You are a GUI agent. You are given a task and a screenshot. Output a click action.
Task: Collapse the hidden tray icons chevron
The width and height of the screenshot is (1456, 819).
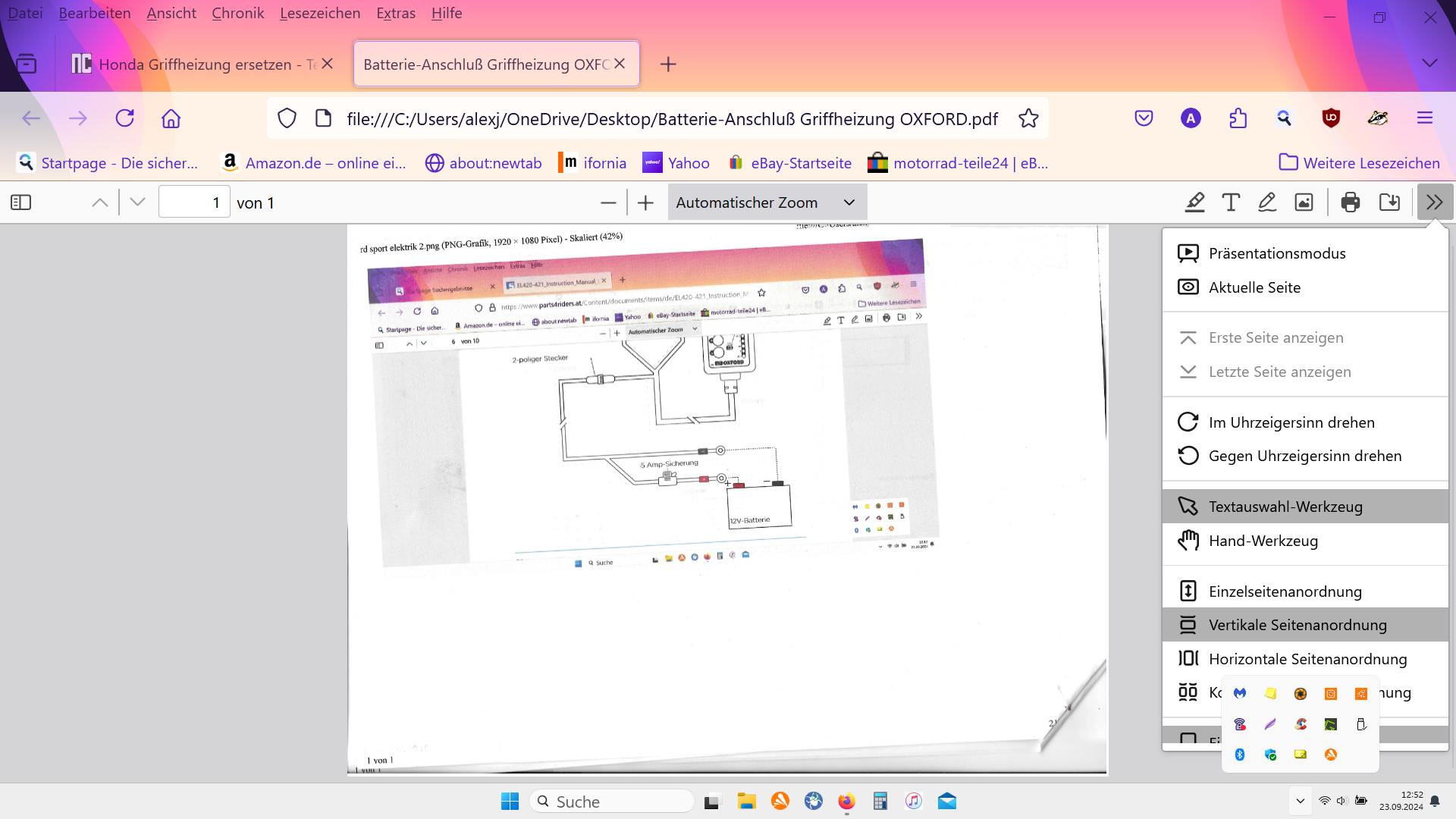(x=1301, y=802)
